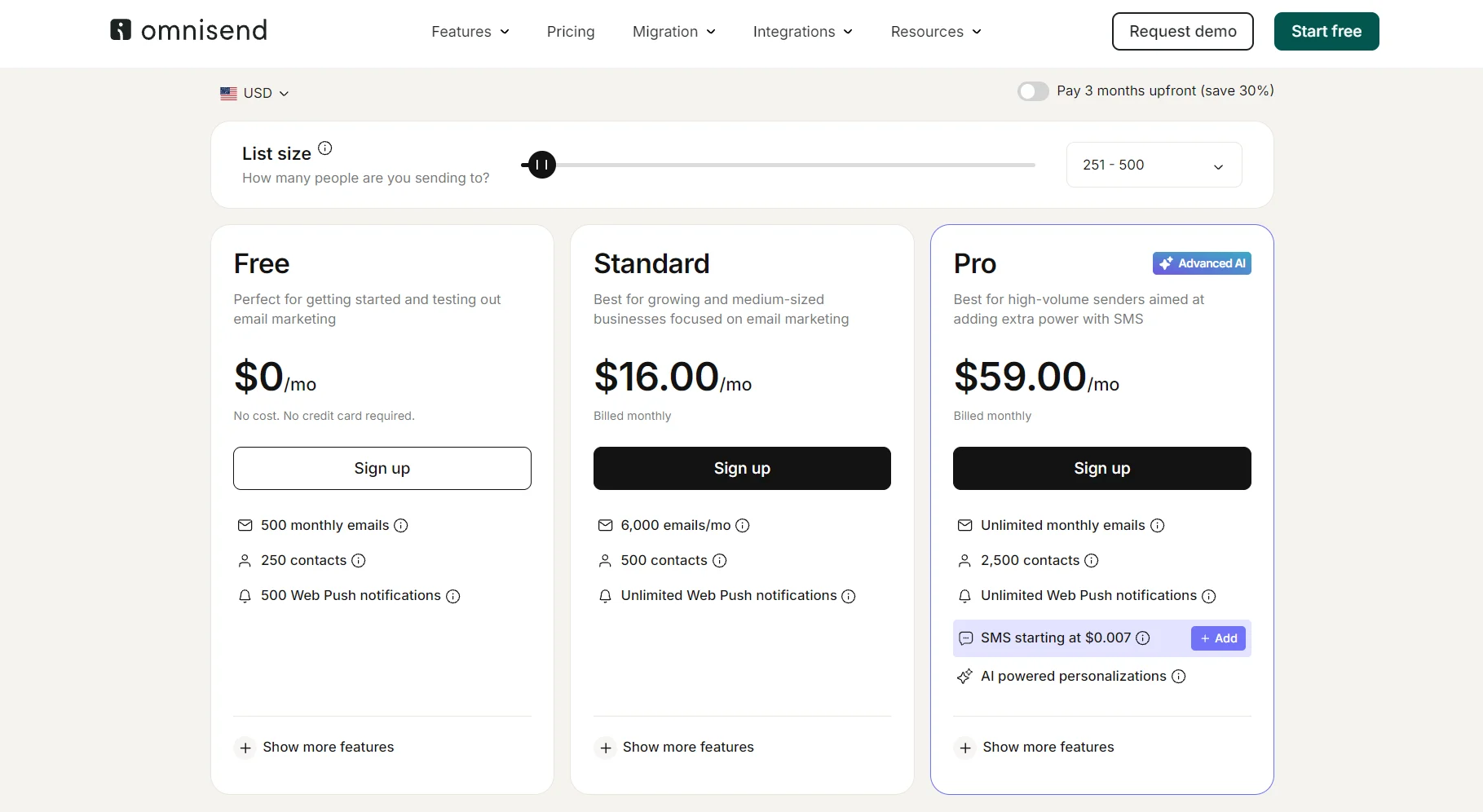Click the Request demo button
Screen dimensions: 1483x812
point(1183,31)
